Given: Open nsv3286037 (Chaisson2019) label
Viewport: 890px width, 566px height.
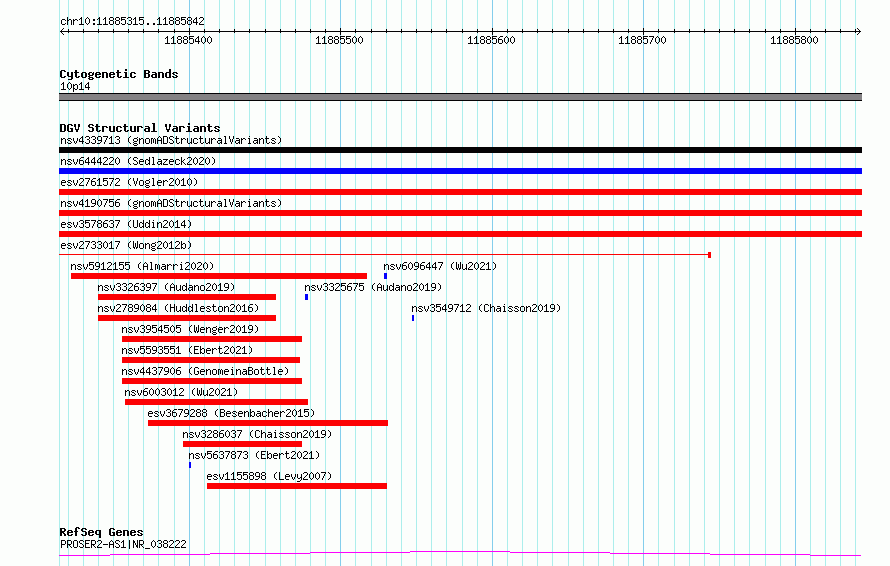Looking at the screenshot, I should (x=257, y=434).
